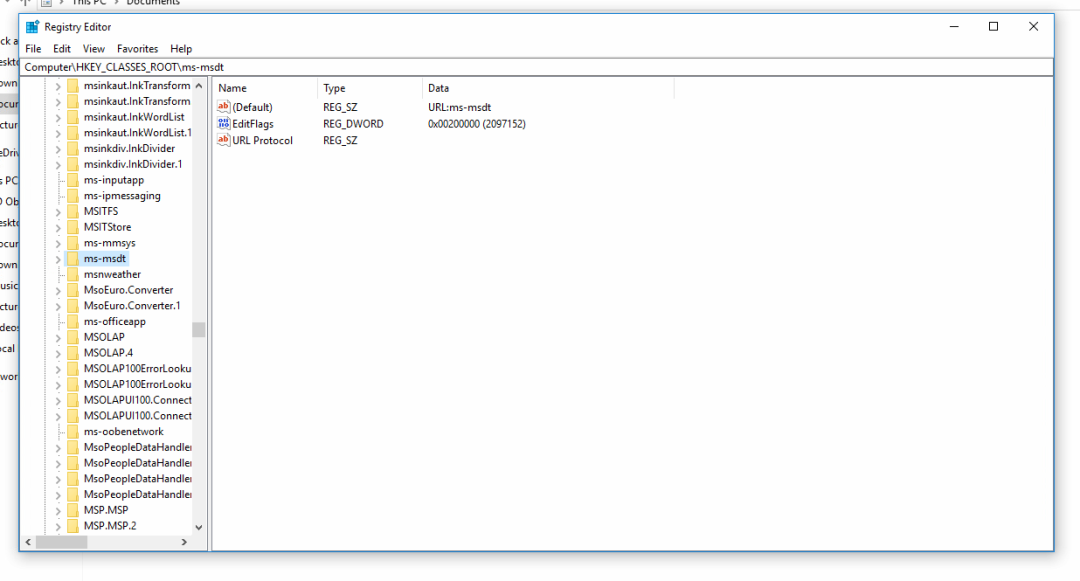The width and height of the screenshot is (1080, 581).
Task: Click the "0x00200000 (2097152)" data cell
Action: click(x=477, y=124)
